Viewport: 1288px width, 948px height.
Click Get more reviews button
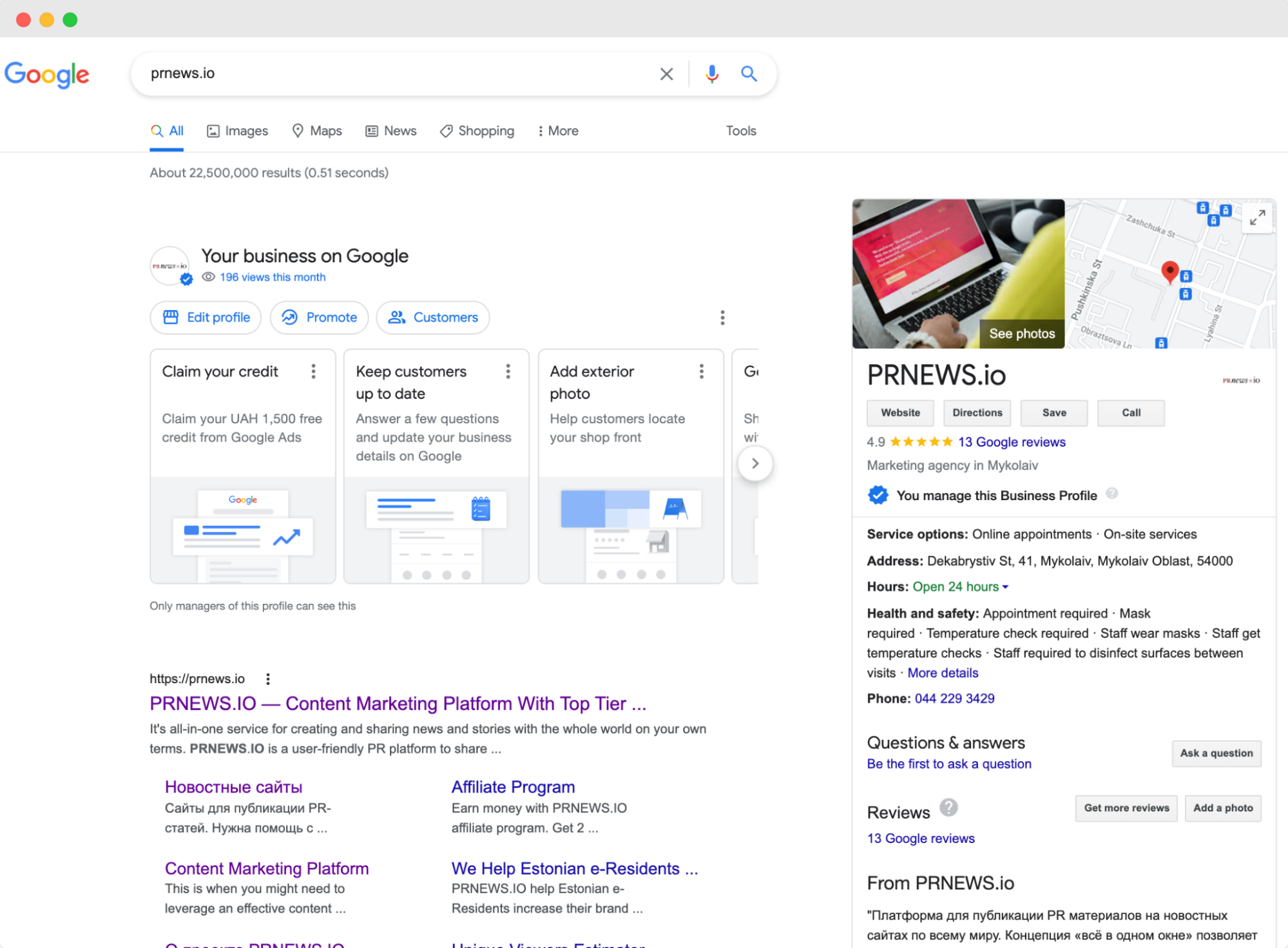[x=1126, y=808]
